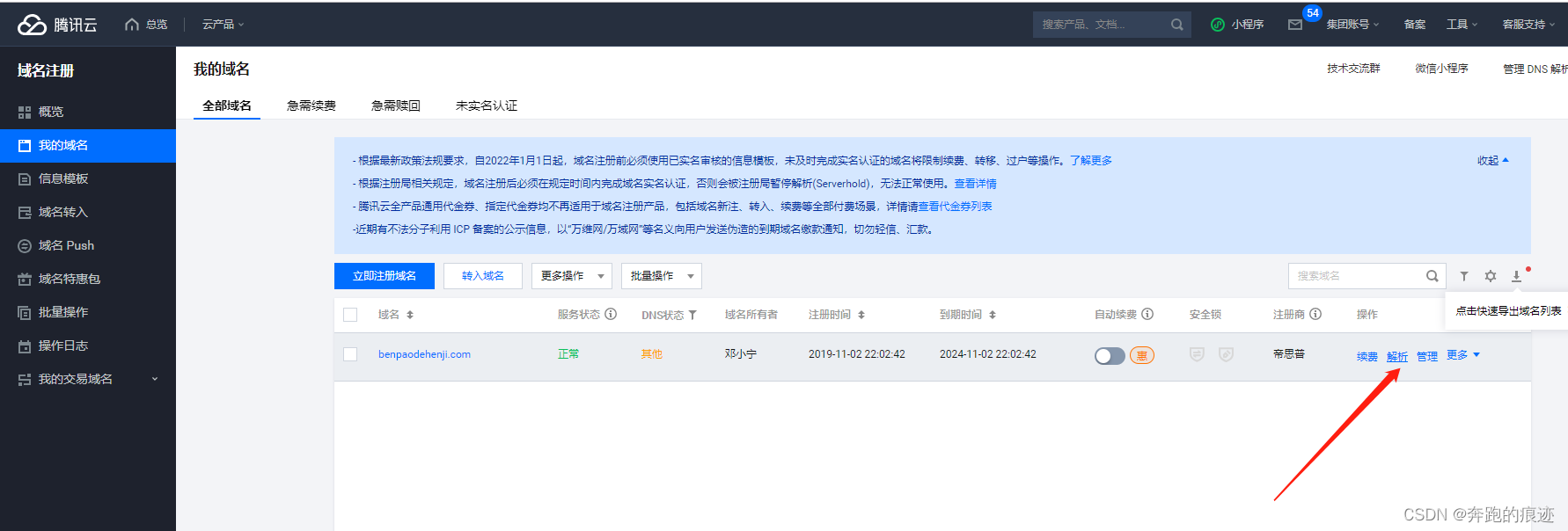The width and height of the screenshot is (1568, 531).
Task: Select 我的域名 in sidebar
Action: pos(88,145)
